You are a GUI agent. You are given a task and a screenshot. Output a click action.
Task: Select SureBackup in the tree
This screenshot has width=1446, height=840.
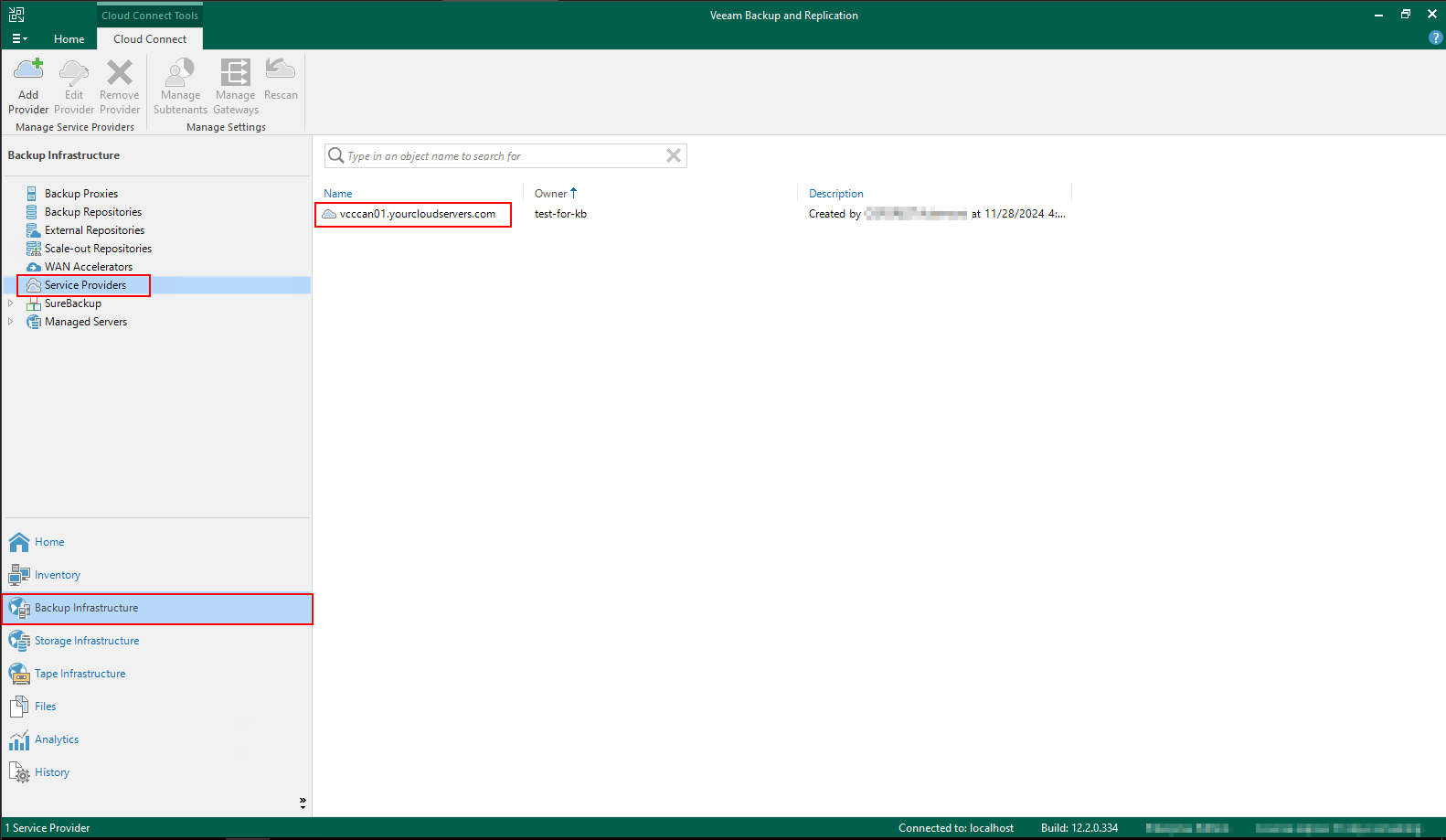[73, 303]
